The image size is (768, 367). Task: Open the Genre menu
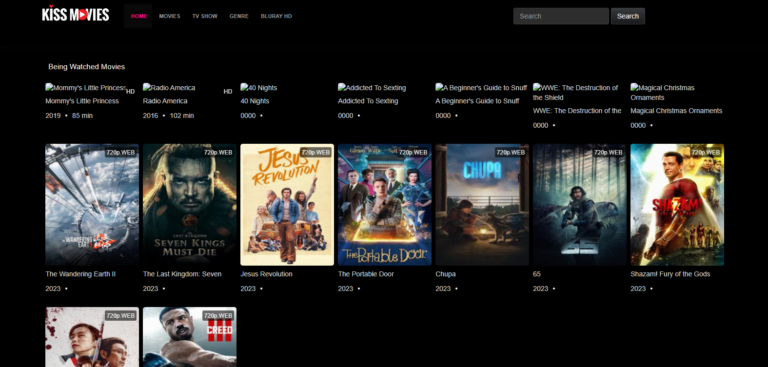click(x=239, y=16)
